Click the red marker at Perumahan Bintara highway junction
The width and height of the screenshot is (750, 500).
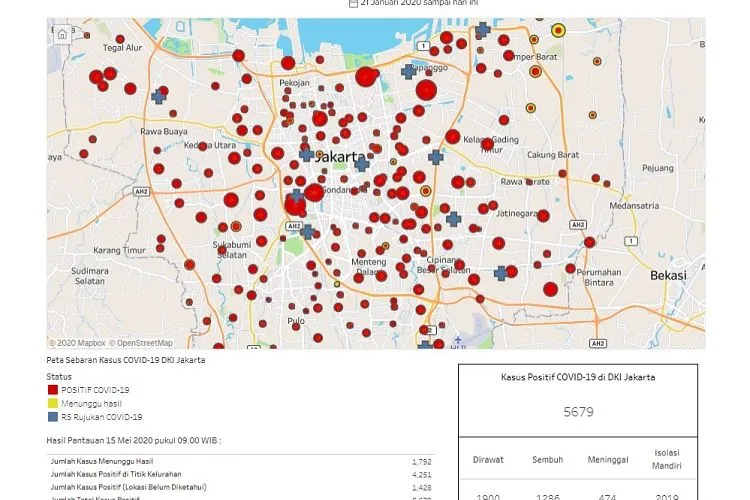(x=590, y=242)
